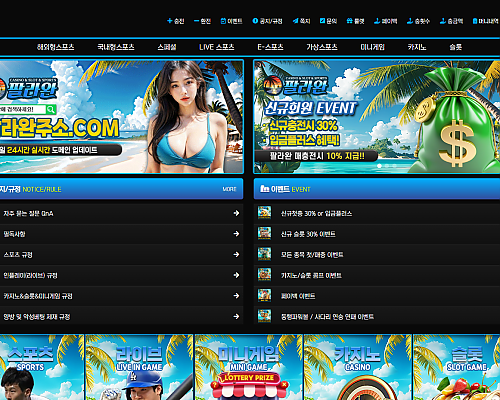This screenshot has height=400, width=500.
Task: Click the 문의 inquiry checkbox icon
Action: pyautogui.click(x=322, y=21)
